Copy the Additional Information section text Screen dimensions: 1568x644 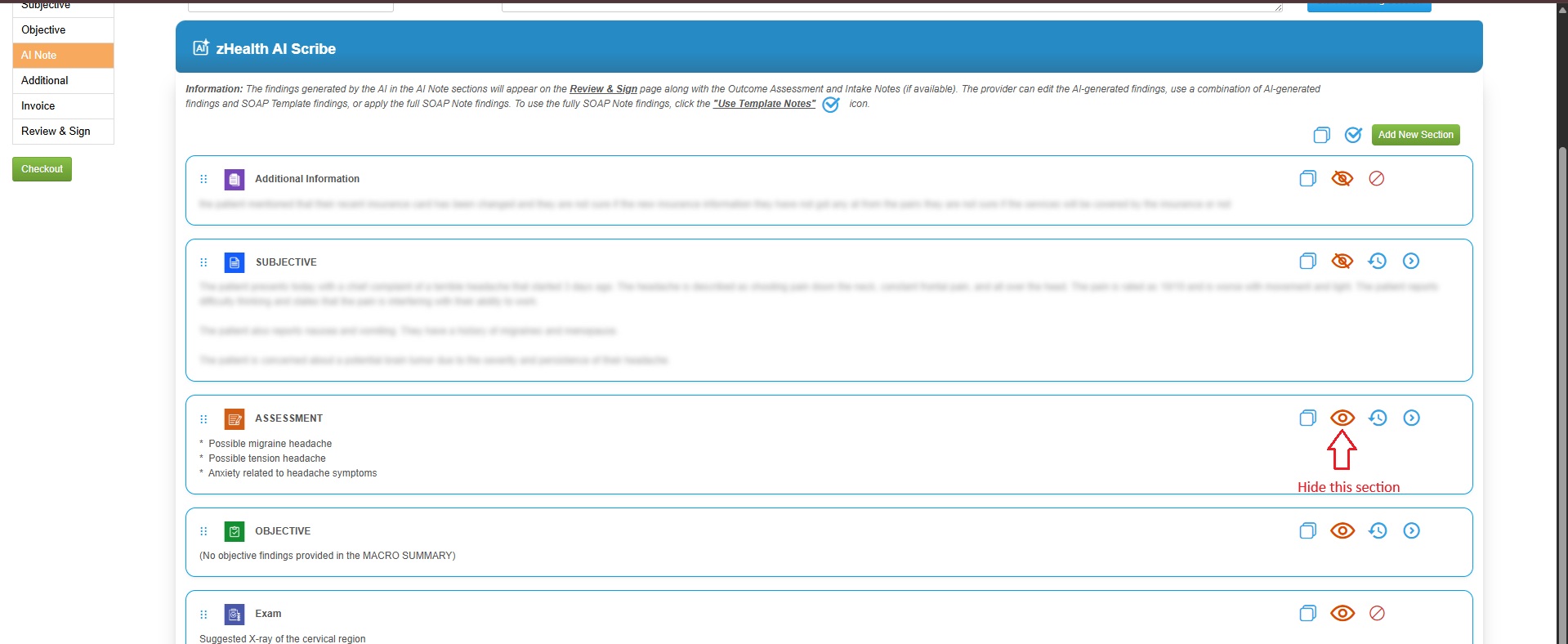point(1307,178)
